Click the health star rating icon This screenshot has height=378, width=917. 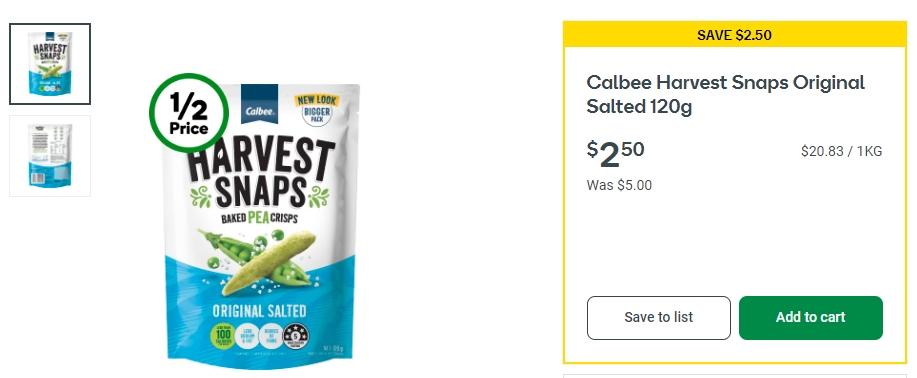296,336
